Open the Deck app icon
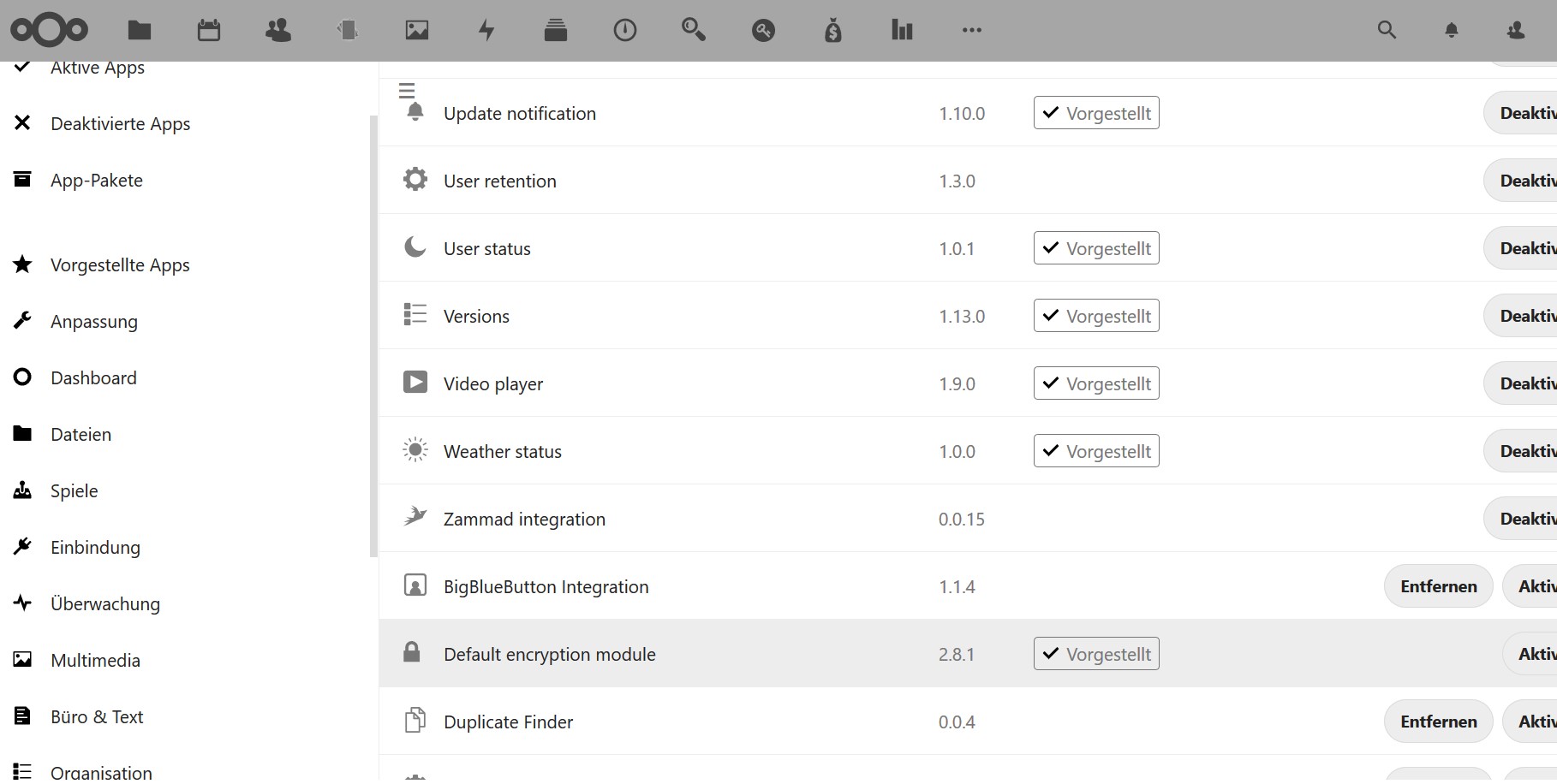Viewport: 1557px width, 784px height. coord(555,29)
